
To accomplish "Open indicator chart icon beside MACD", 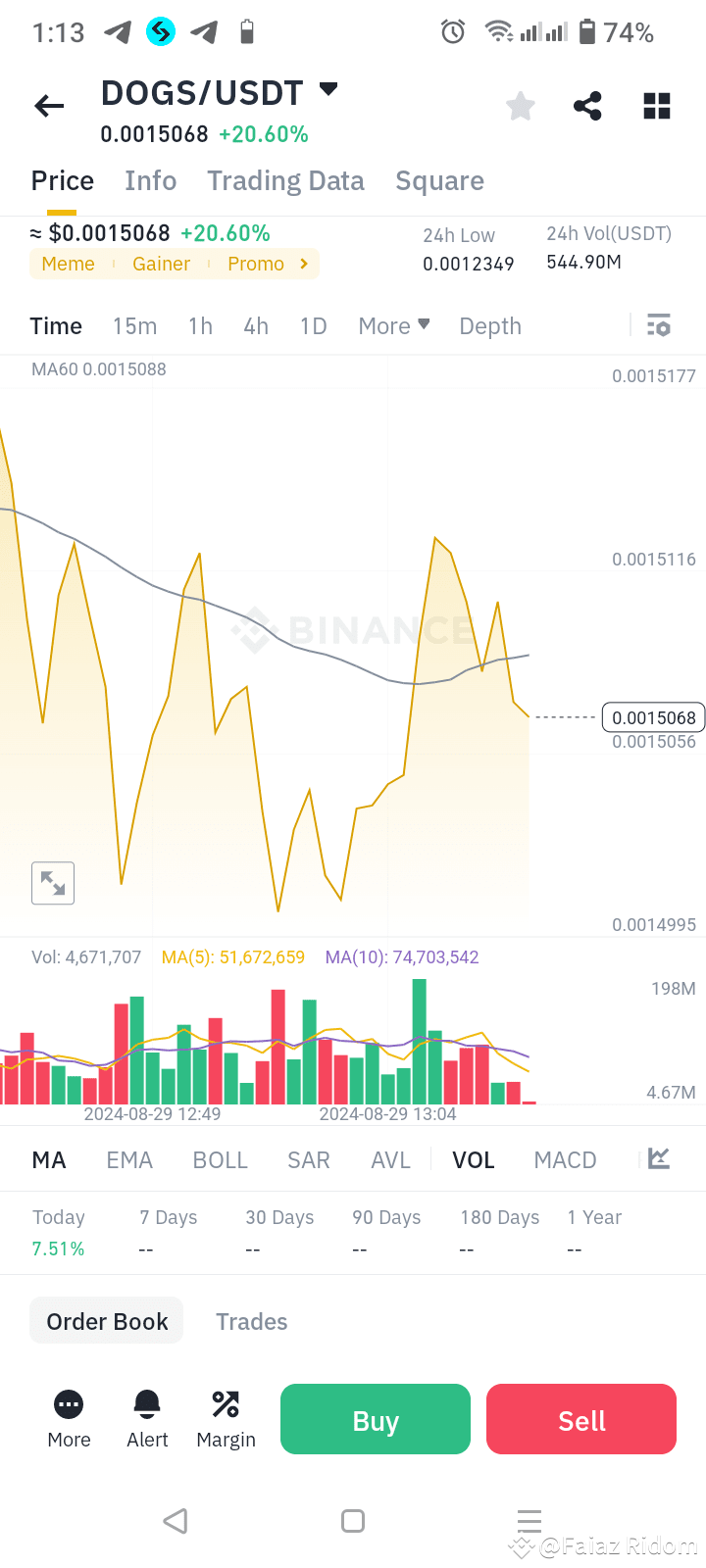I will [657, 1158].
